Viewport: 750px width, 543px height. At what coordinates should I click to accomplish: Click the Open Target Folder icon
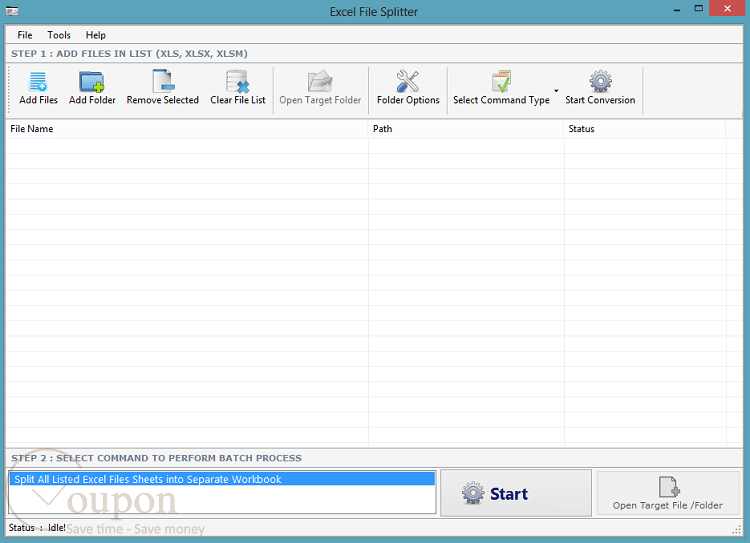(x=320, y=82)
